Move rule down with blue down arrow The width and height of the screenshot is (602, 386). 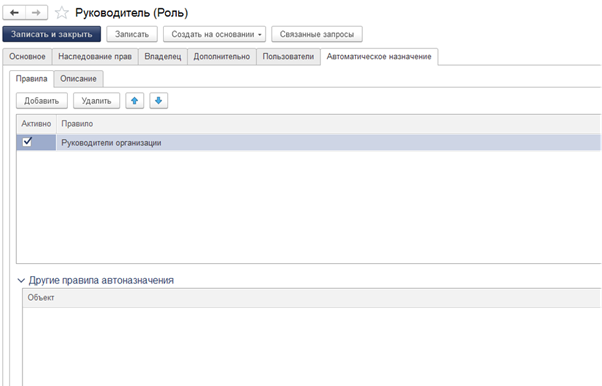pos(159,101)
